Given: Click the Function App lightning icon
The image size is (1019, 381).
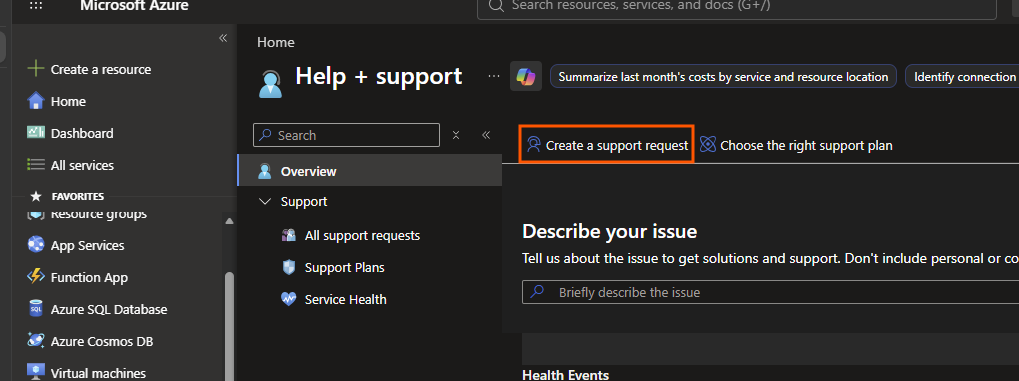Looking at the screenshot, I should pos(35,276).
